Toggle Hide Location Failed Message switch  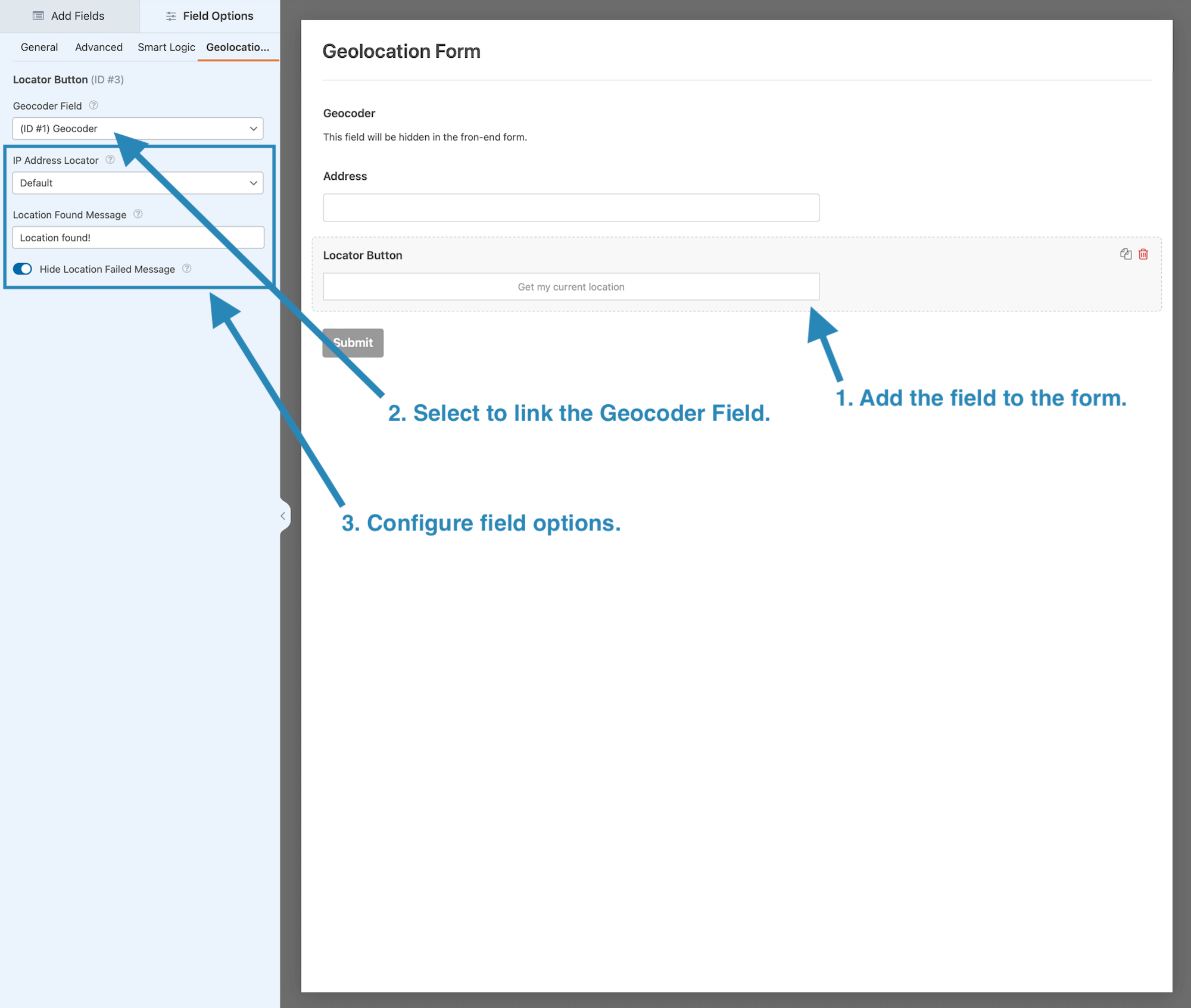(x=23, y=269)
